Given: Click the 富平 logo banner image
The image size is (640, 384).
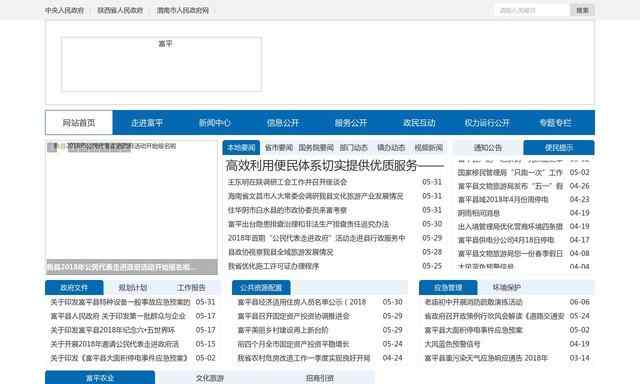Looking at the screenshot, I should 162,64.
